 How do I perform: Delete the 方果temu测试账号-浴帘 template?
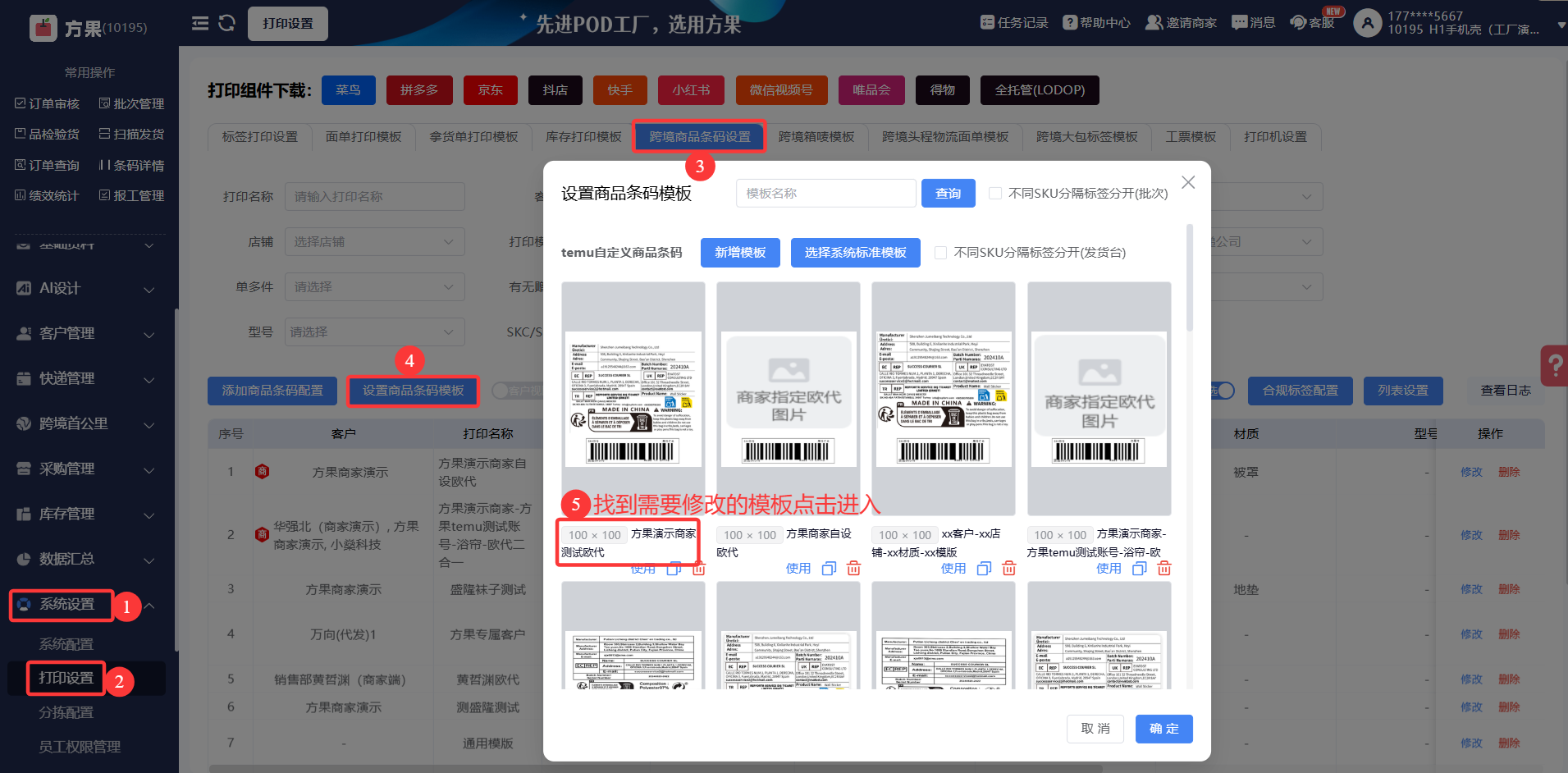(1164, 569)
